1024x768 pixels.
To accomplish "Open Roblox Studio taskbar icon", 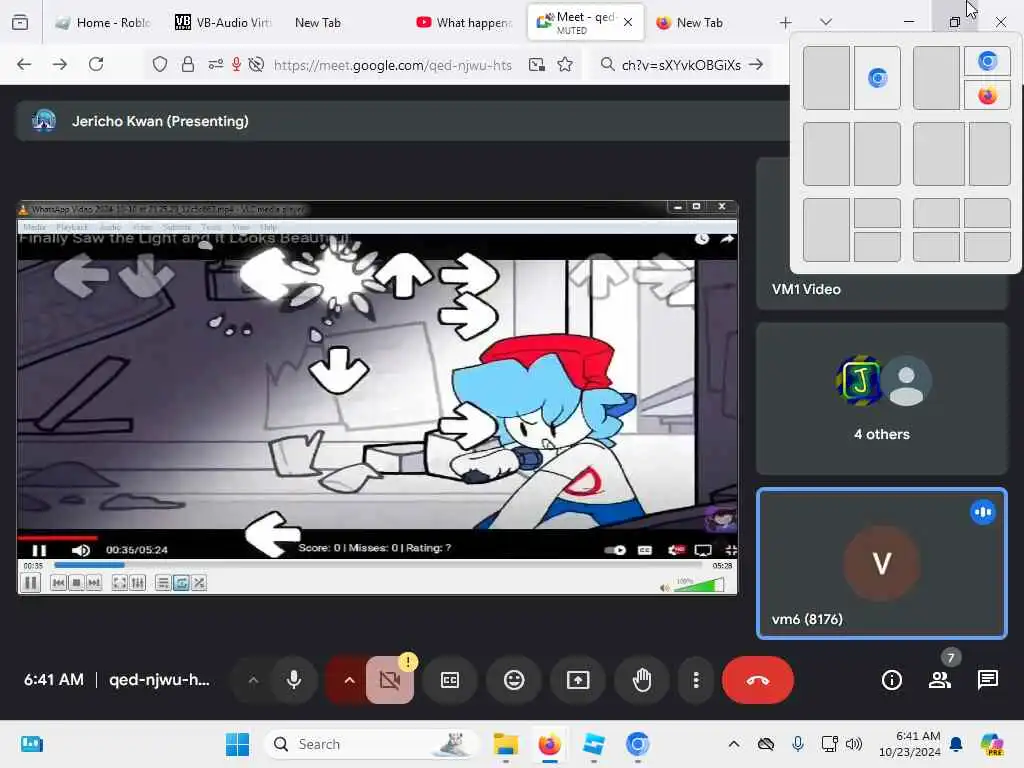I will coord(594,744).
